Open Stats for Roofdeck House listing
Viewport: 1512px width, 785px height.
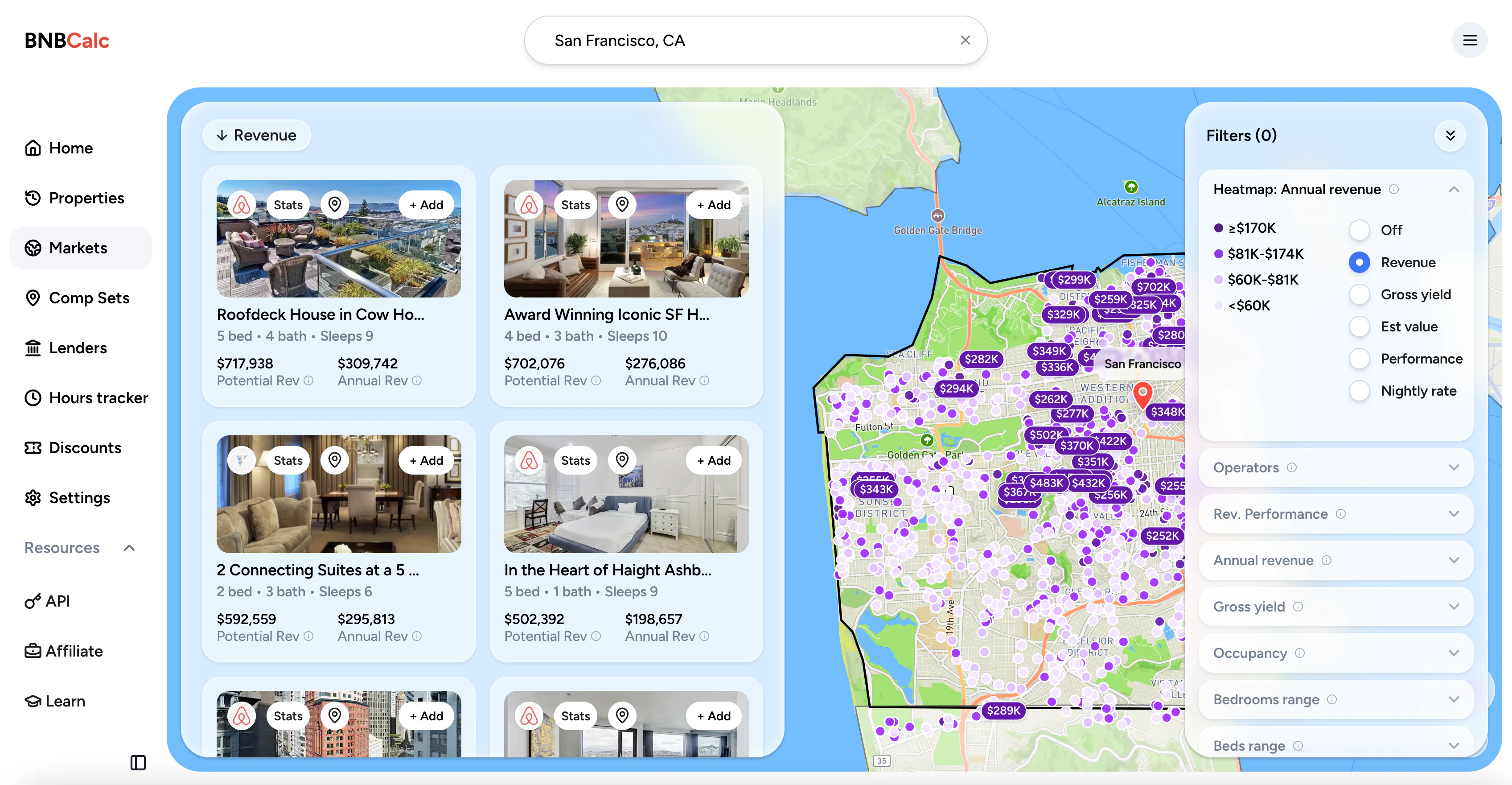(x=288, y=205)
